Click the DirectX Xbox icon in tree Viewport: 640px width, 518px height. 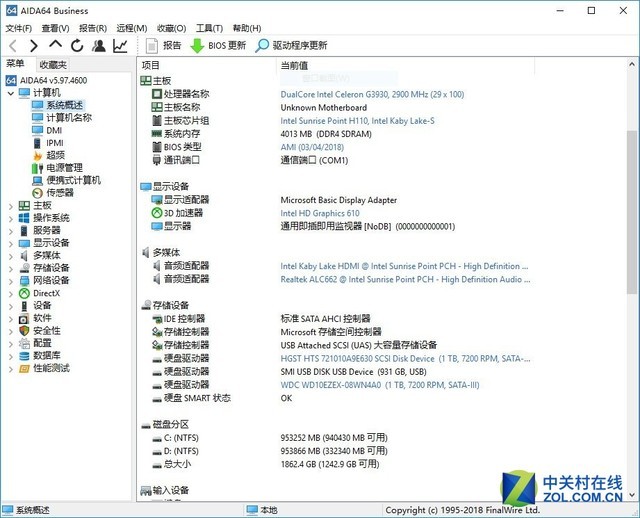coord(24,293)
